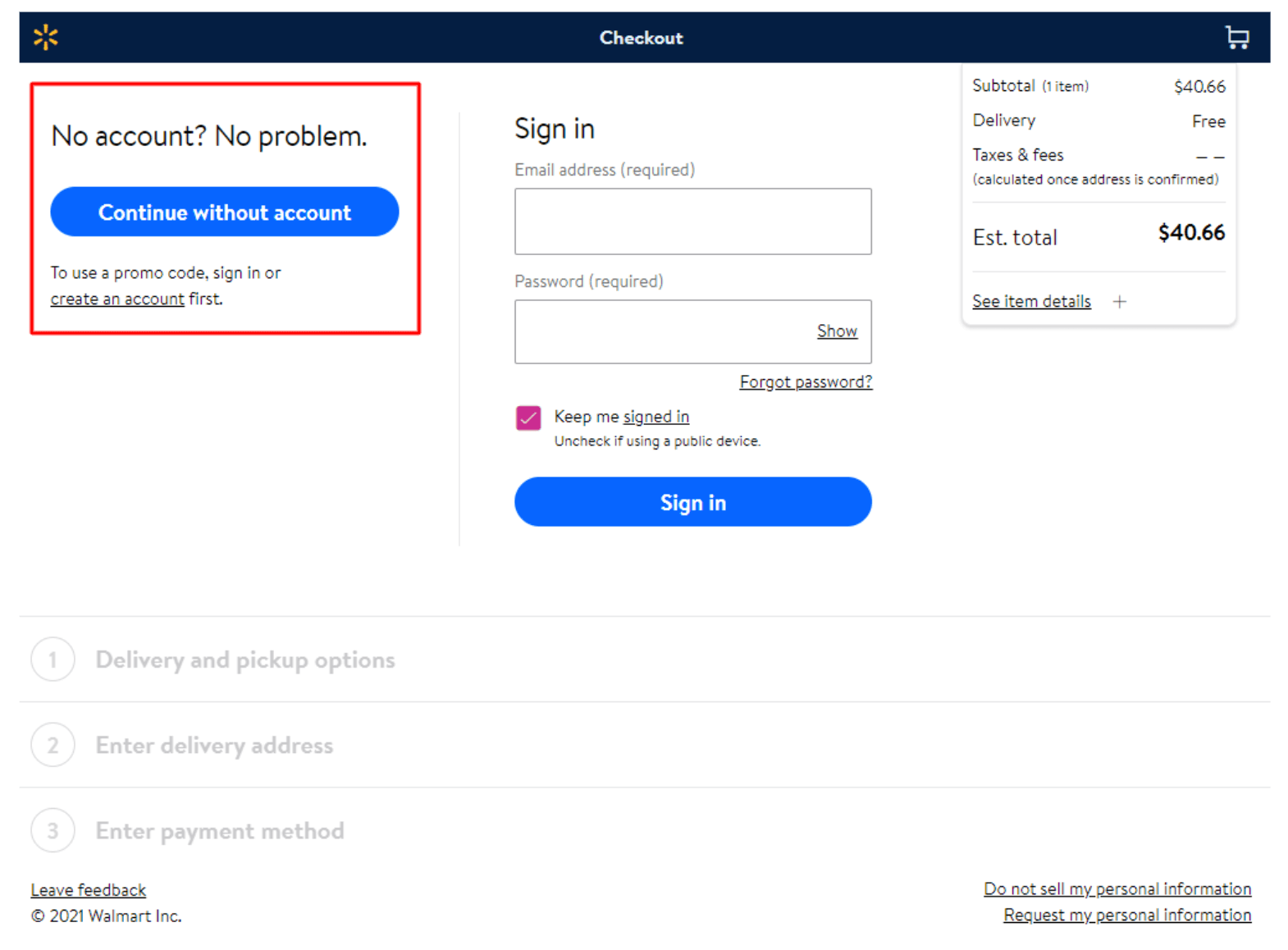
Task: Click the underlined signed in link
Action: click(x=655, y=417)
